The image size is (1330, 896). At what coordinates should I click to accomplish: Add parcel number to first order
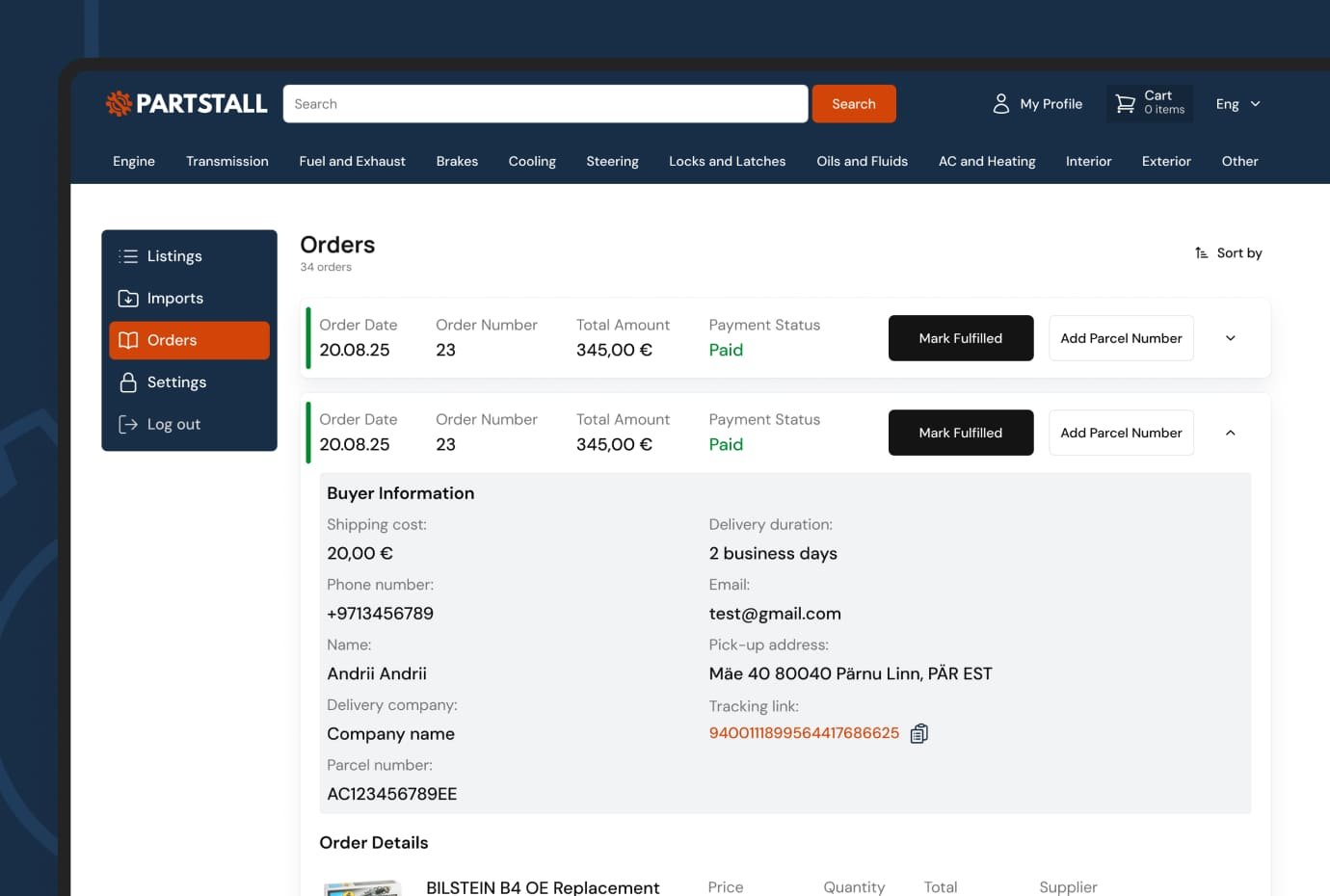tap(1121, 338)
